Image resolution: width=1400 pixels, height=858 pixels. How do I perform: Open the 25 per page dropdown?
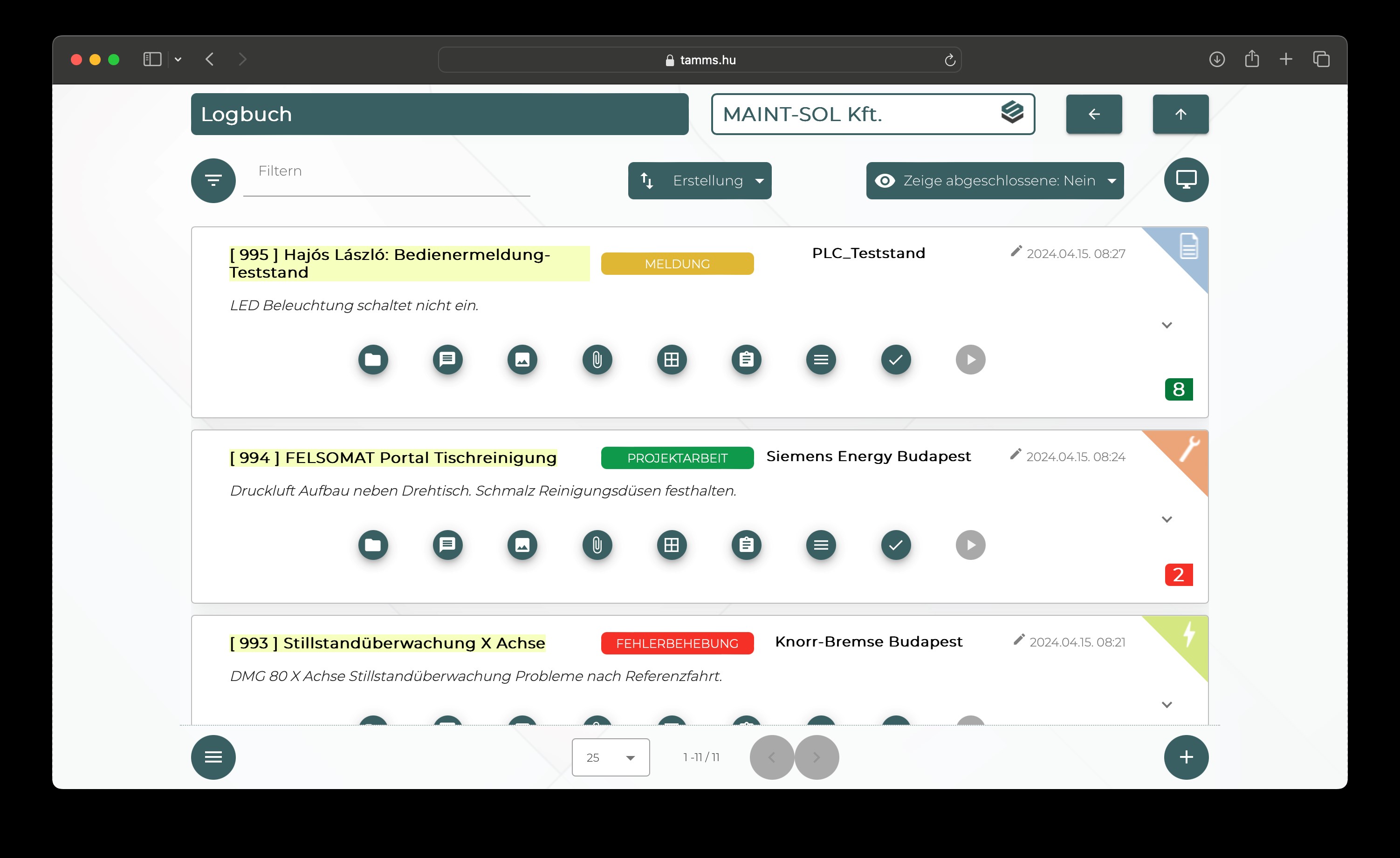pos(610,757)
